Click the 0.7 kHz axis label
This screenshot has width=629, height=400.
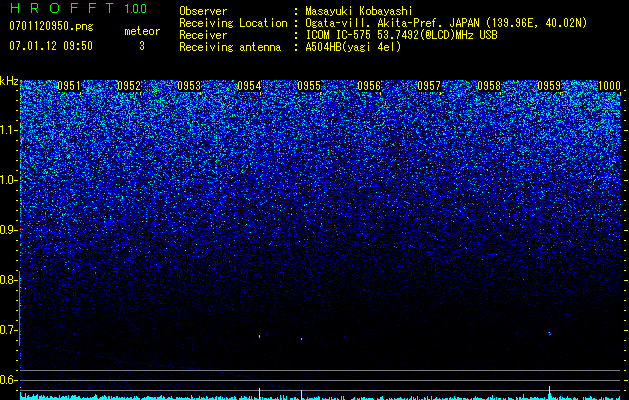point(9,330)
